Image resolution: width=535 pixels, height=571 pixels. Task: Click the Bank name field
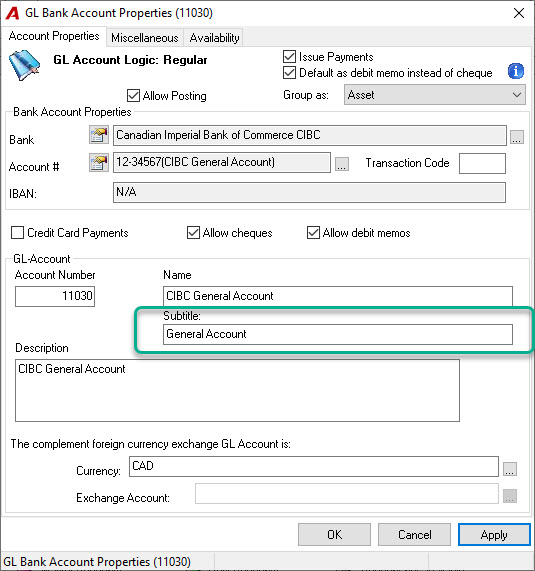310,135
